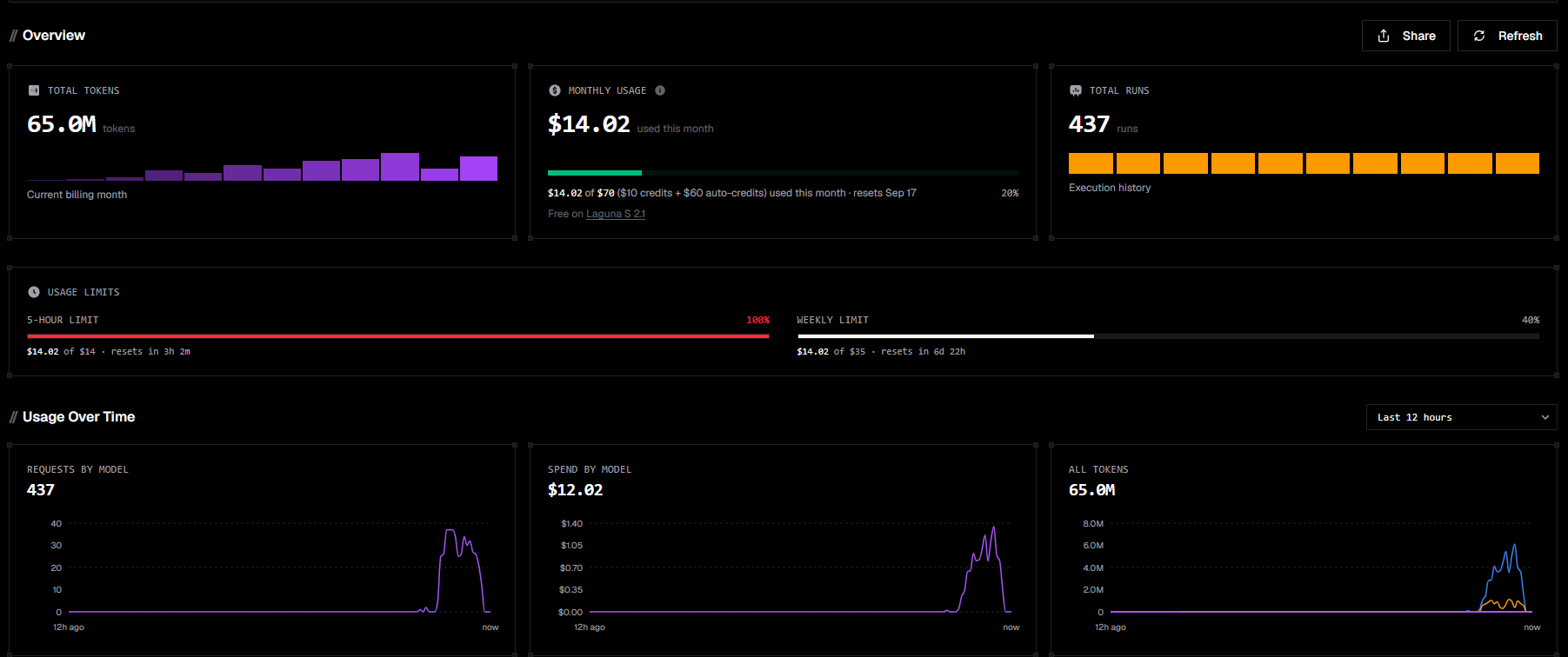Open the Monthly Usage info tooltip icon
This screenshot has height=657, width=1568.
point(660,90)
